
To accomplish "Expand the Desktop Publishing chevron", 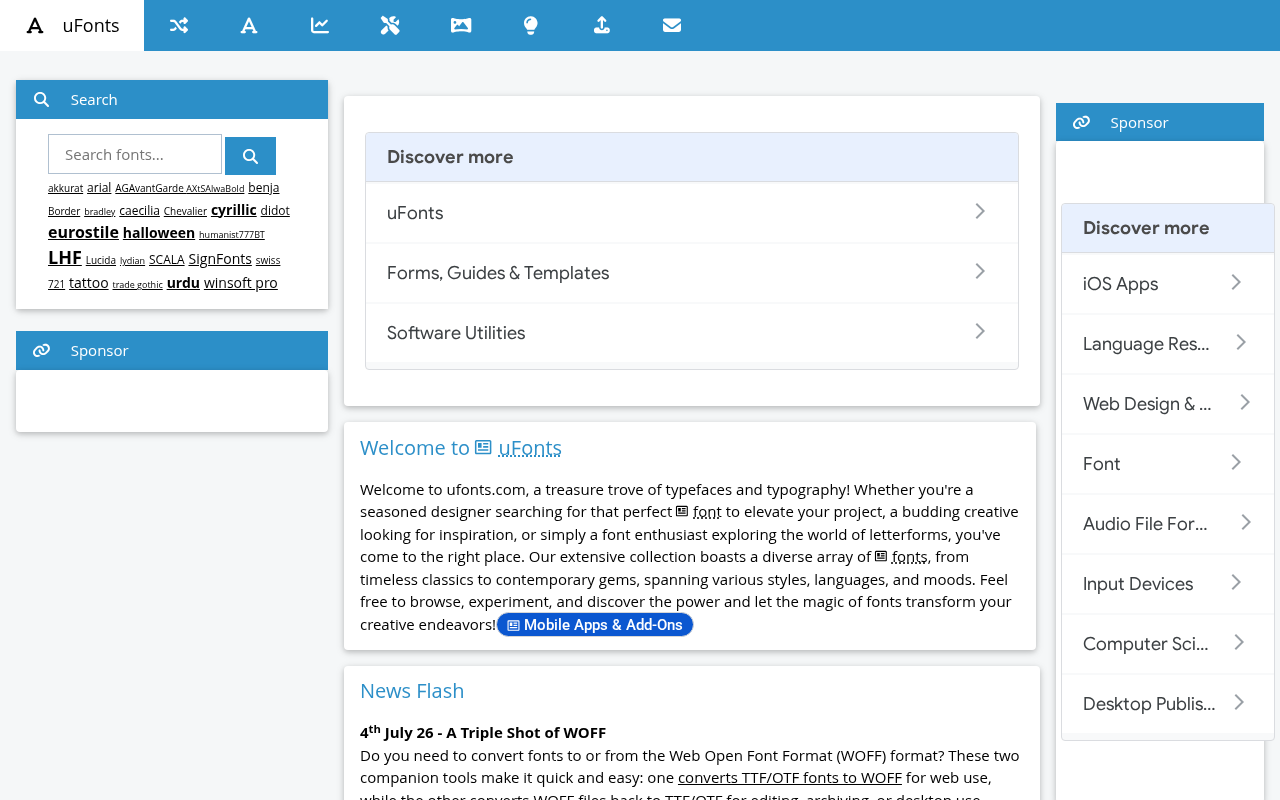I will click(1239, 702).
